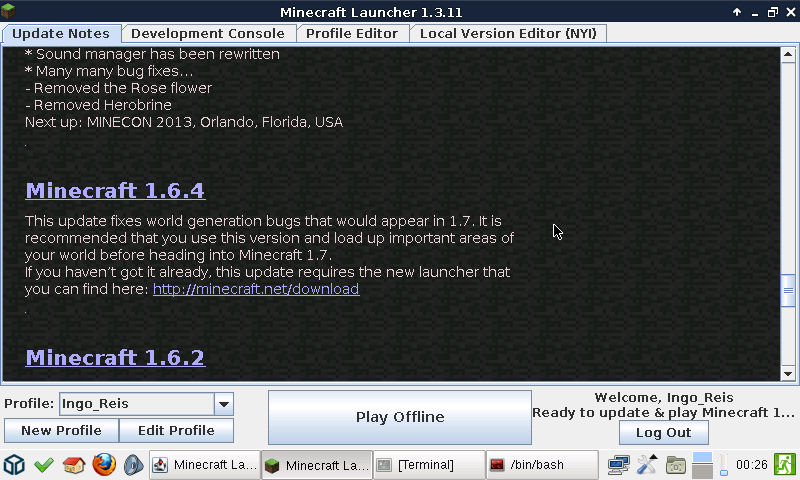
Task: Click the green checkmark taskbar icon
Action: 43,465
